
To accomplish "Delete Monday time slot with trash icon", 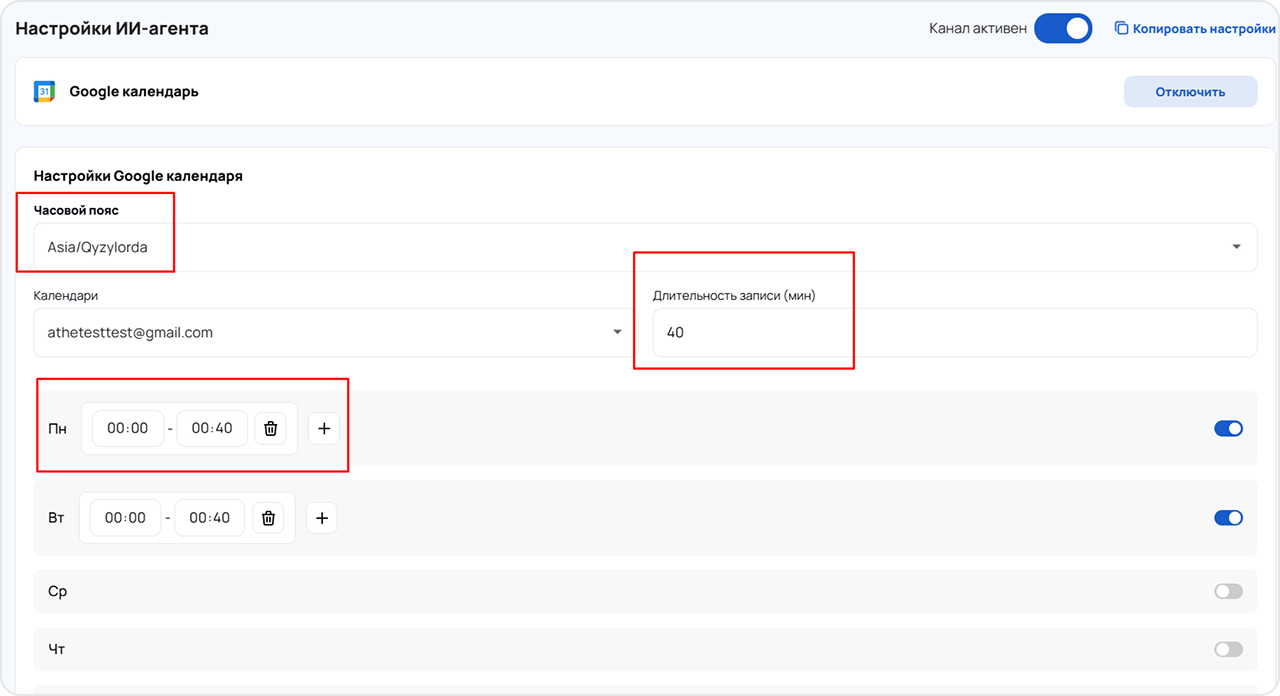I will click(x=270, y=429).
